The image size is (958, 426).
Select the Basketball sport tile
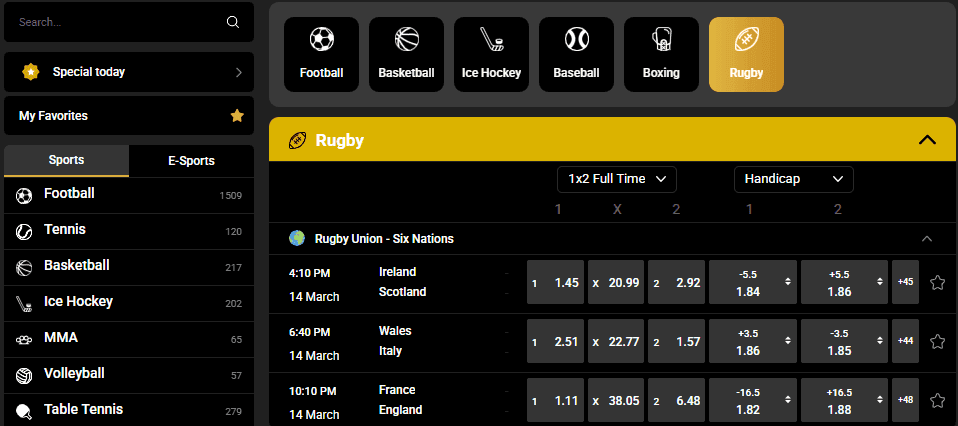(406, 54)
